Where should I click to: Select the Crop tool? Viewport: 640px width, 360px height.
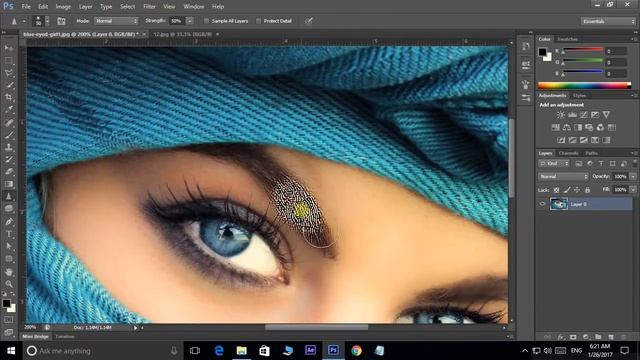(9, 97)
